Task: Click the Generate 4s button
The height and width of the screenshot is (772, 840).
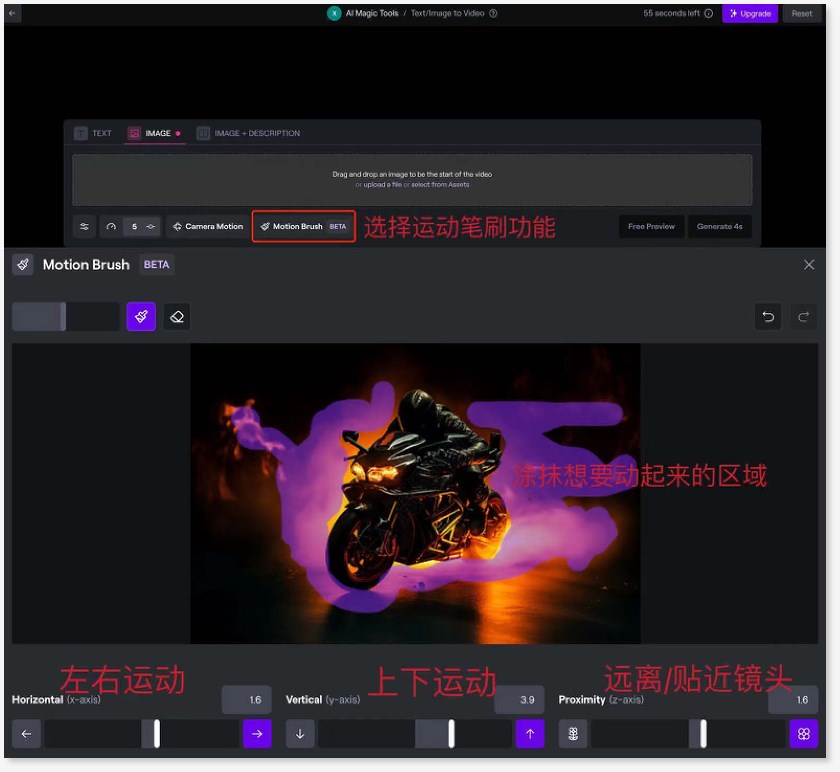Action: pos(719,226)
